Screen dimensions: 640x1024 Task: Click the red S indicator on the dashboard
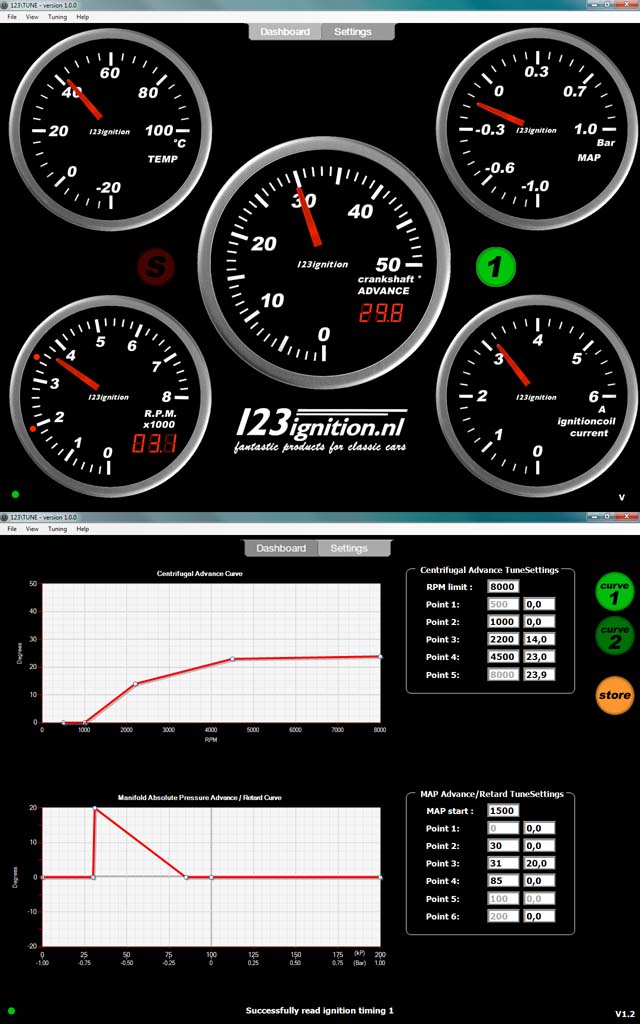click(x=155, y=266)
